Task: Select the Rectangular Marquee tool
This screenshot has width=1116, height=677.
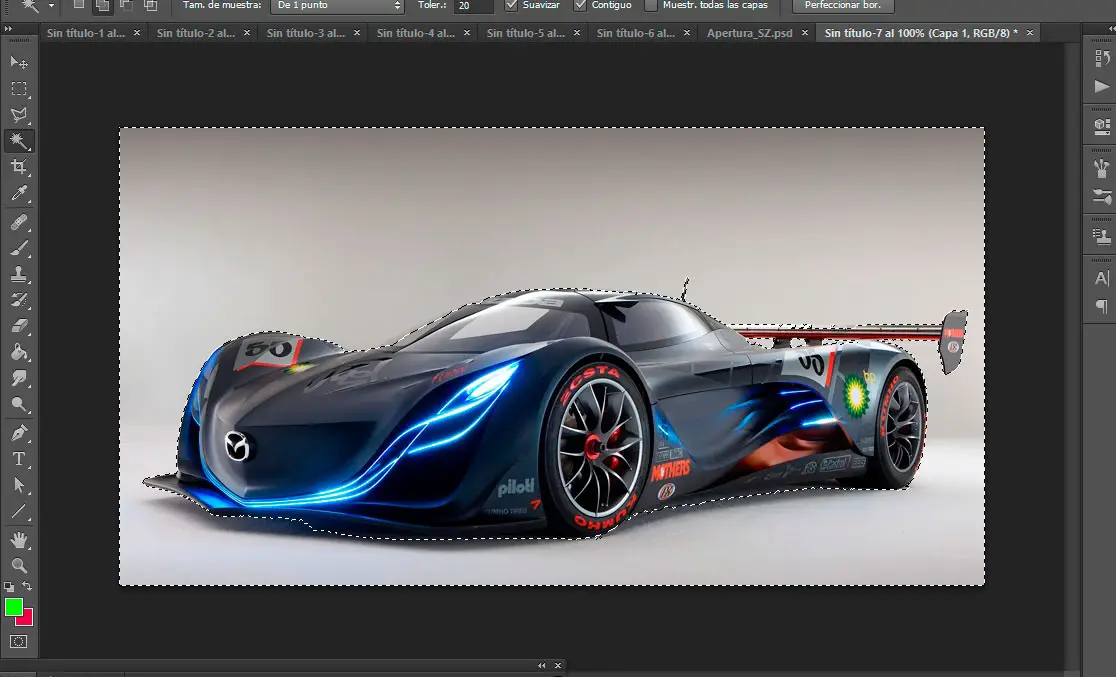Action: [19, 89]
